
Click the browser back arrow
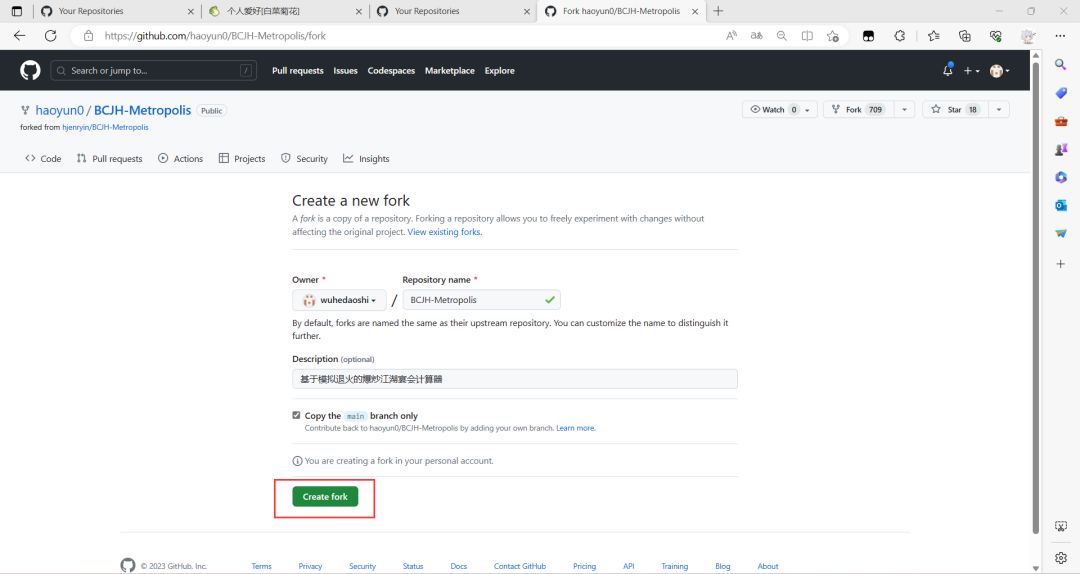[x=19, y=36]
